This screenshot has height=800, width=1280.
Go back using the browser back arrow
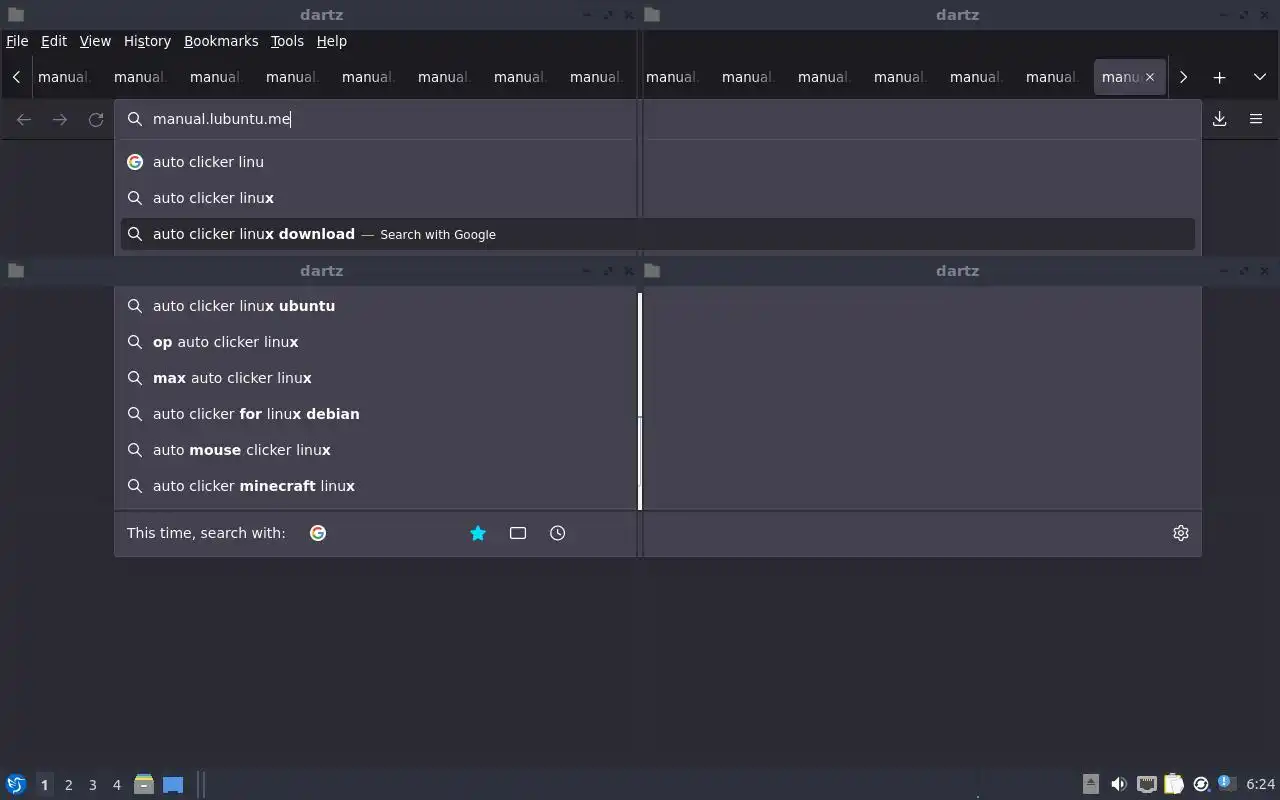pyautogui.click(x=24, y=119)
